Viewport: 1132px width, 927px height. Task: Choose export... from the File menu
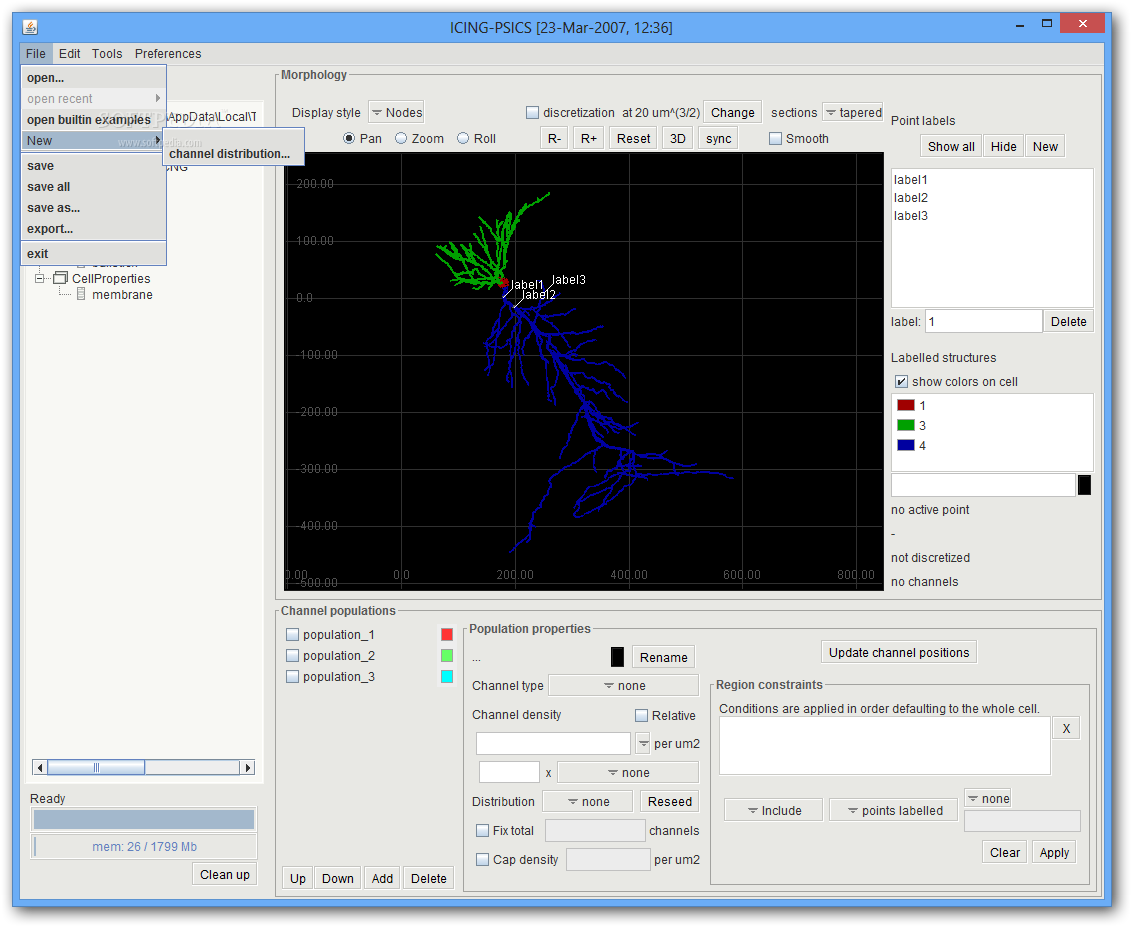pos(94,229)
